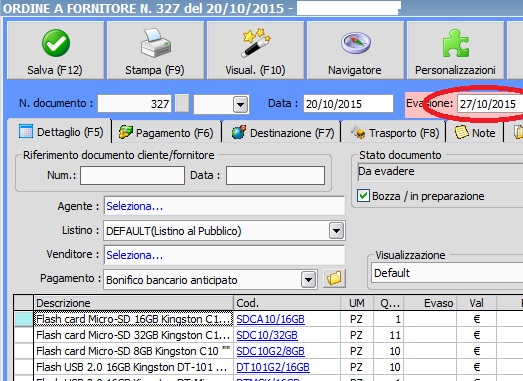Viewport: 523px width, 381px height.
Task: Click the Evasione date field 27/10/2015
Action: point(490,104)
